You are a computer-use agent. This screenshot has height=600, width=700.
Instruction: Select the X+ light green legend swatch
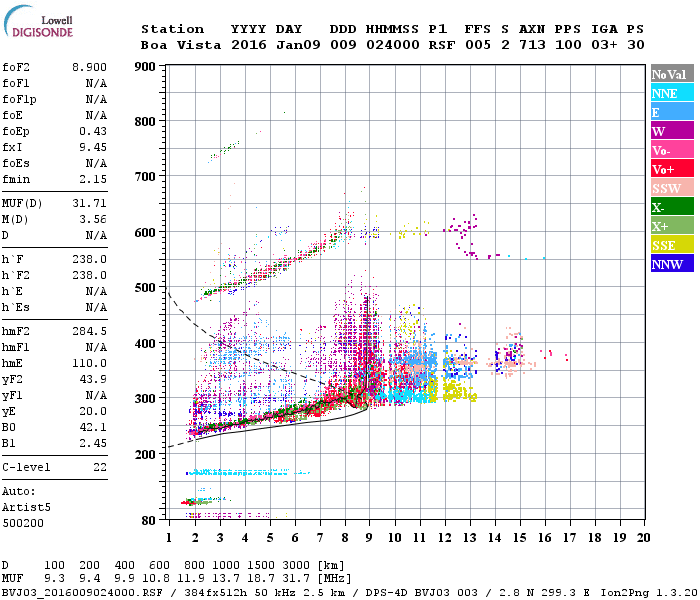[672, 226]
